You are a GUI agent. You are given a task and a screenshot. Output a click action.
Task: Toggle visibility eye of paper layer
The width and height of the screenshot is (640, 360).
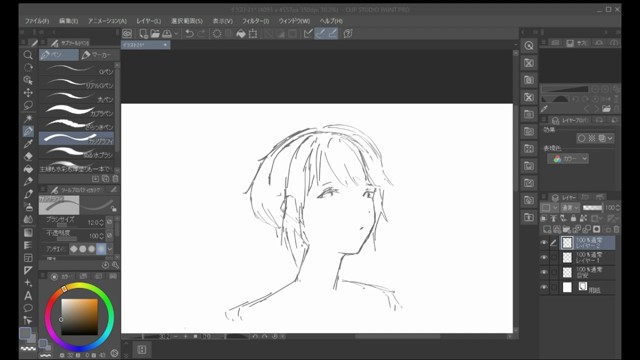tap(544, 287)
